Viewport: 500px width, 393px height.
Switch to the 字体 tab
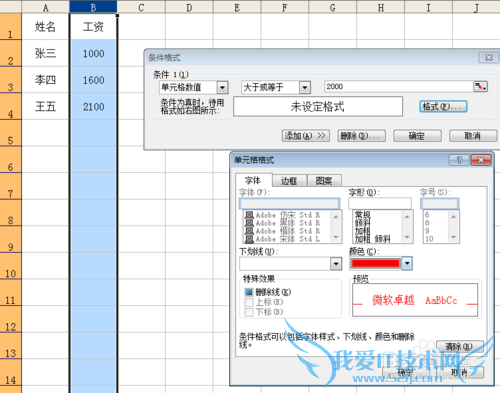253,180
